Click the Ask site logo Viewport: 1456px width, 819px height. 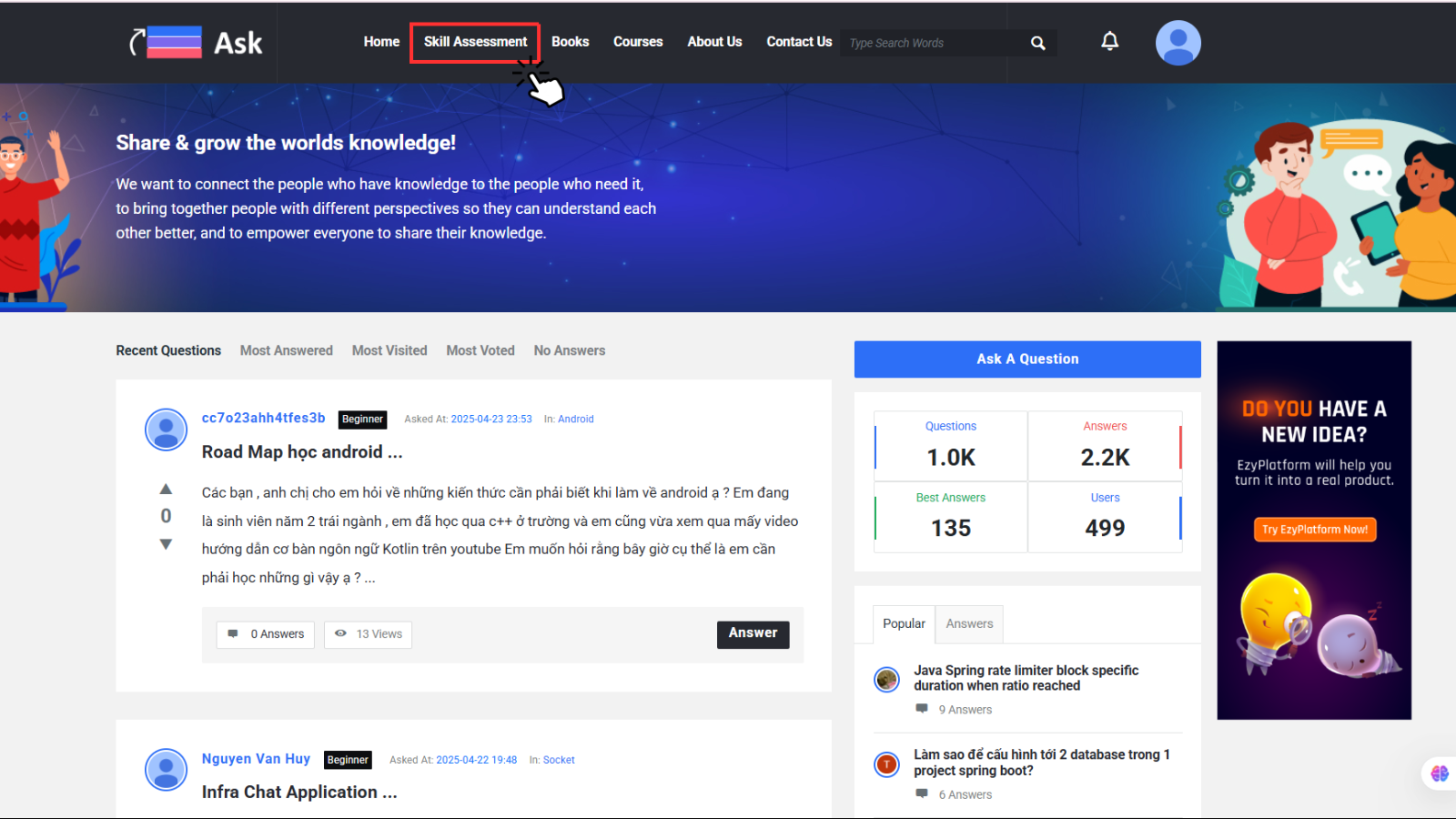click(196, 42)
